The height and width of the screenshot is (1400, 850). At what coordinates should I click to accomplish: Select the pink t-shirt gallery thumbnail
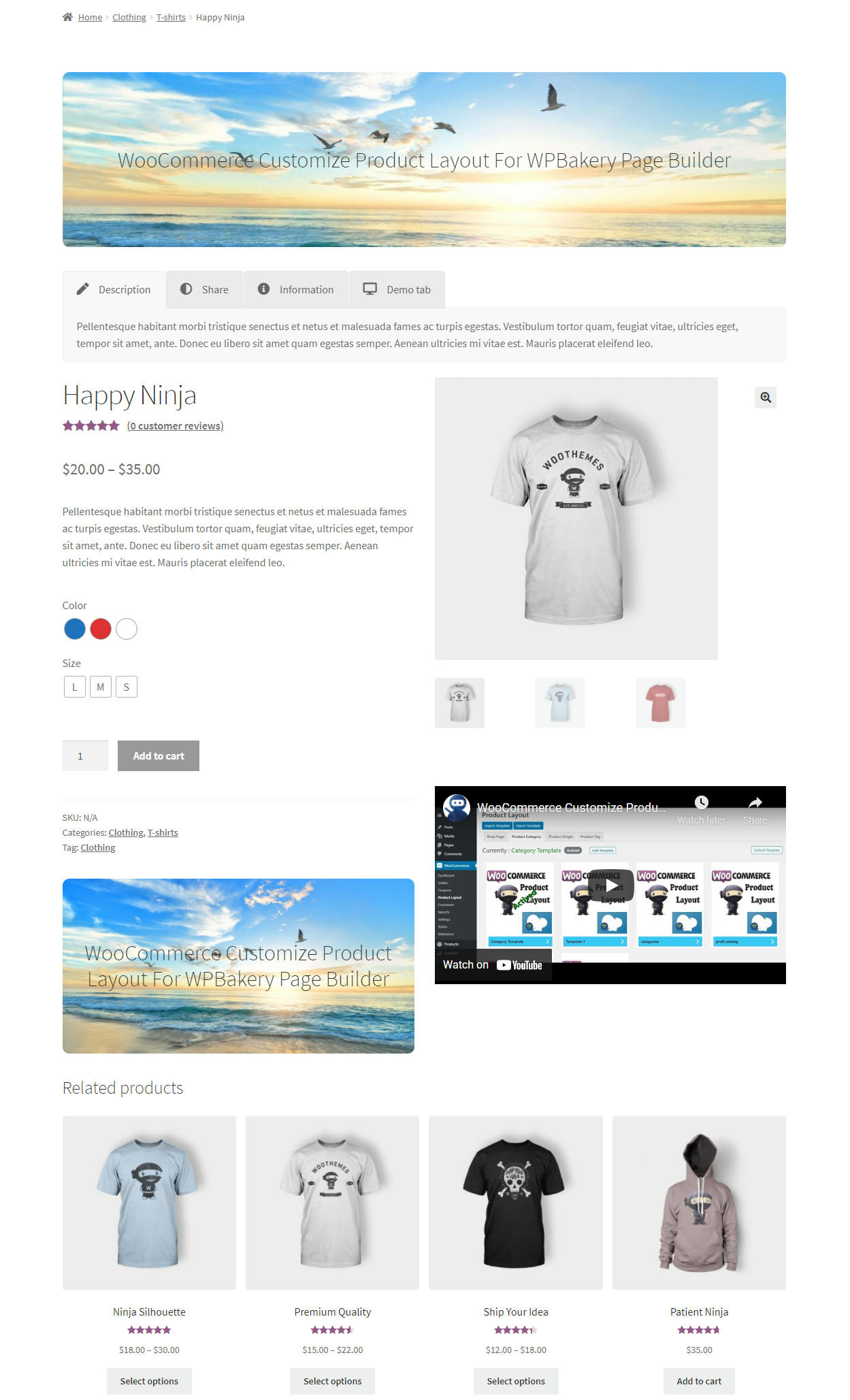[660, 702]
